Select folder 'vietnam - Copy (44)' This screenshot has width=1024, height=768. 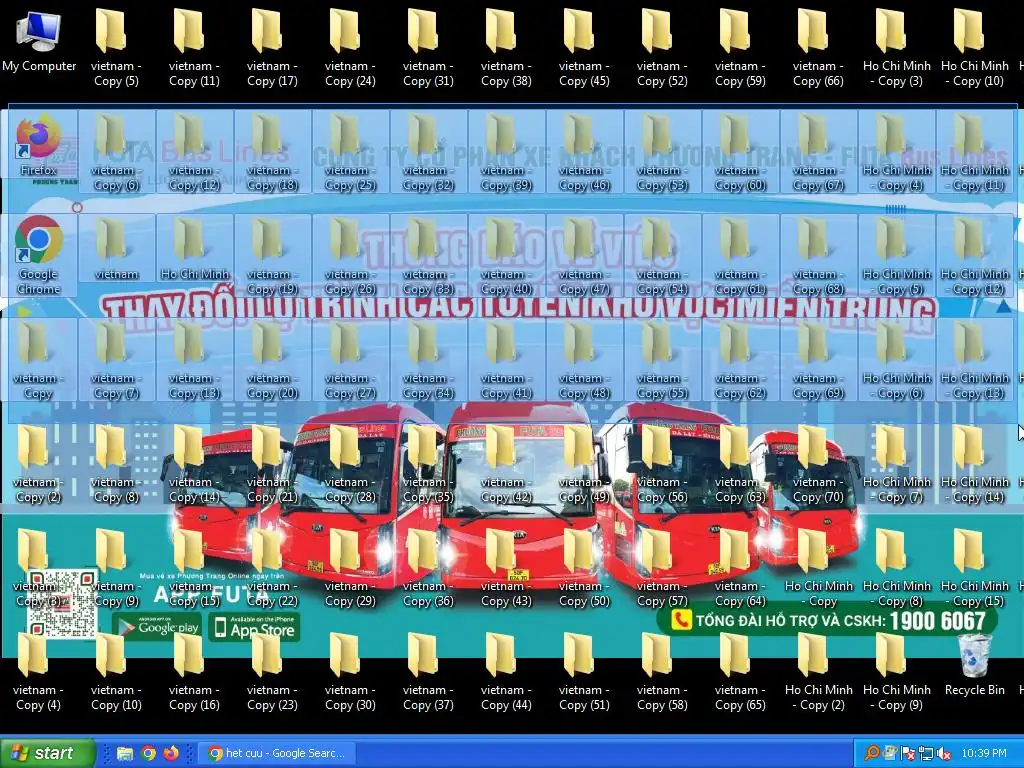point(506,671)
